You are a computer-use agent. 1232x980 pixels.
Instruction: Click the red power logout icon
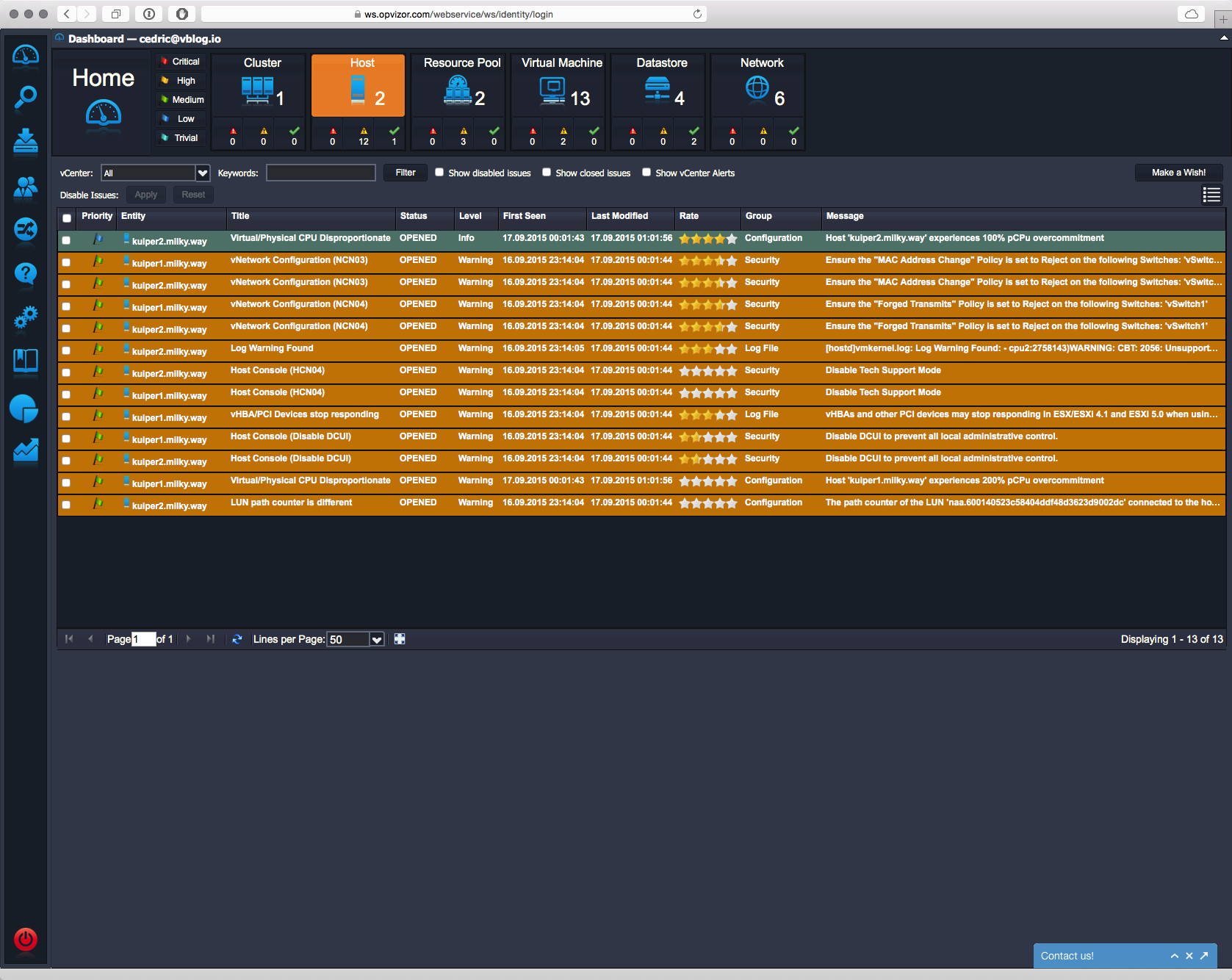point(26,939)
